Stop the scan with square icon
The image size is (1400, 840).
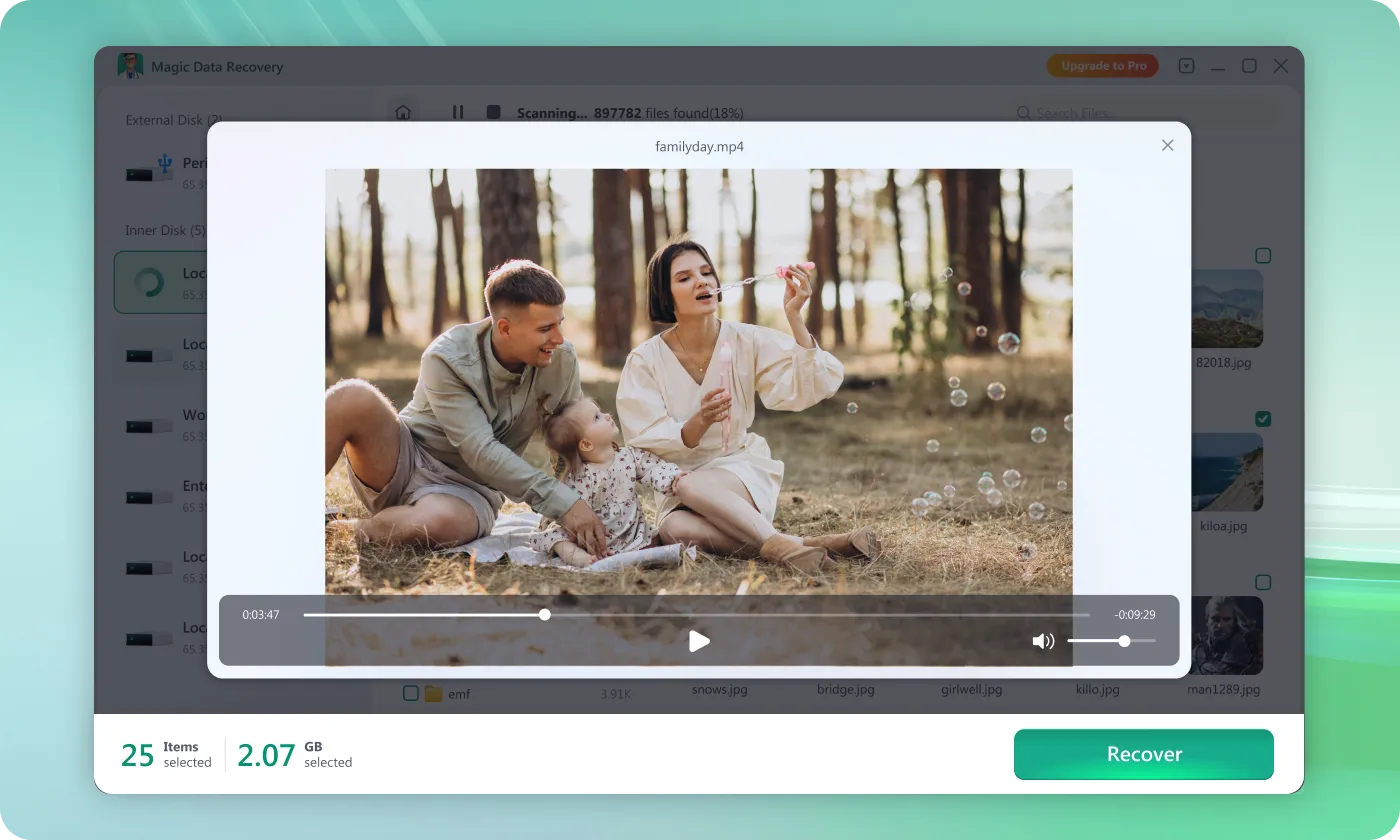click(x=493, y=112)
